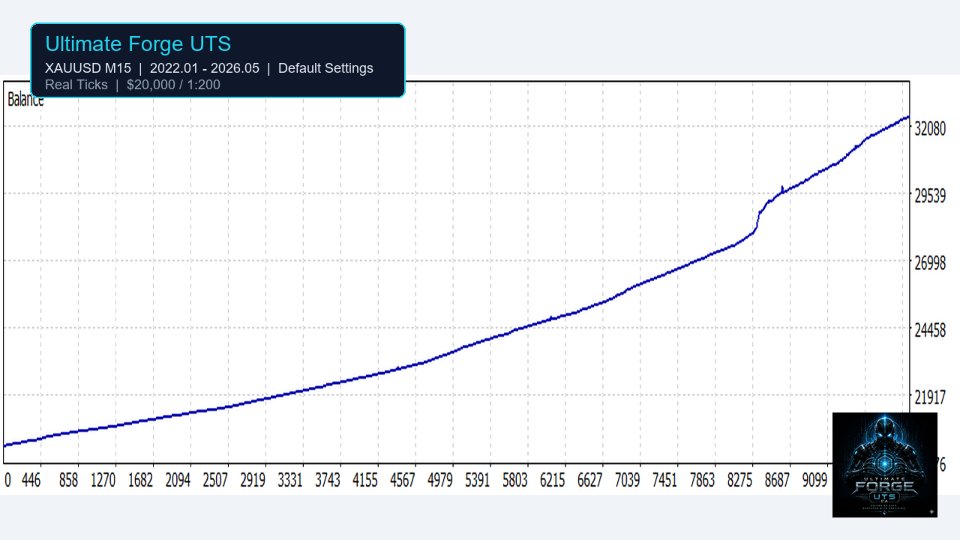
Task: Click the 446 trade axis label
Action: point(31,480)
